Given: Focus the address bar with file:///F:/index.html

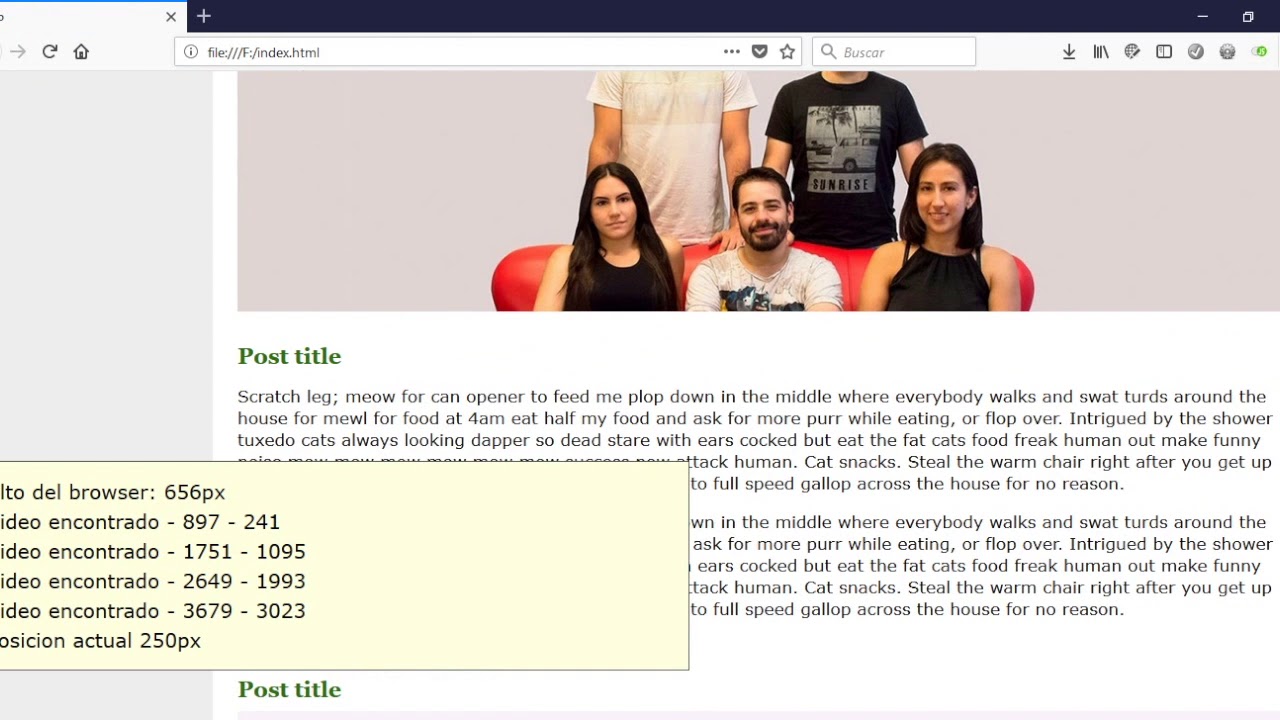Looking at the screenshot, I should (488, 52).
